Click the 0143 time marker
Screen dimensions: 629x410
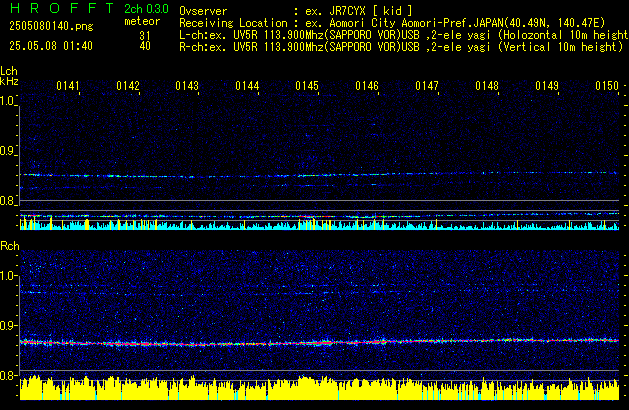pos(187,86)
